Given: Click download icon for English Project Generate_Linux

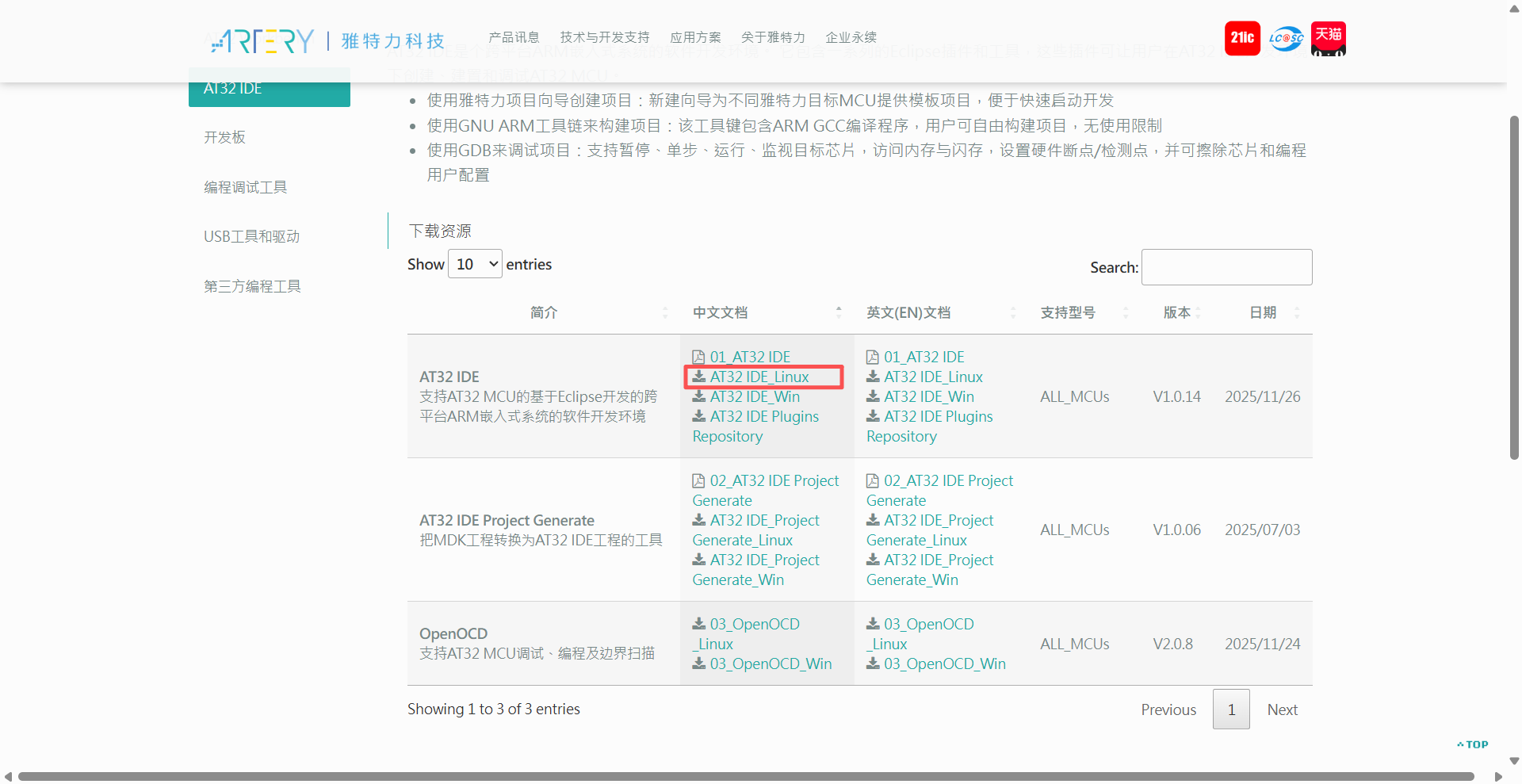Looking at the screenshot, I should (874, 519).
